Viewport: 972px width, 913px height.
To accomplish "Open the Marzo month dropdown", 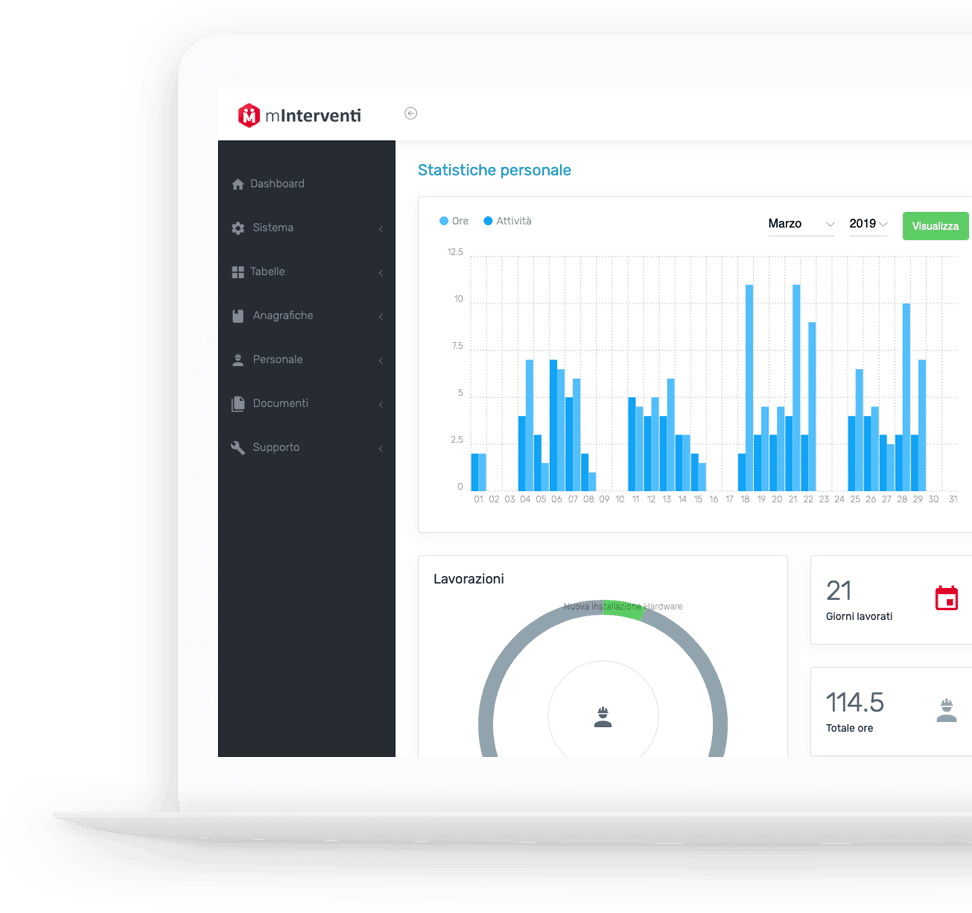I will point(801,224).
